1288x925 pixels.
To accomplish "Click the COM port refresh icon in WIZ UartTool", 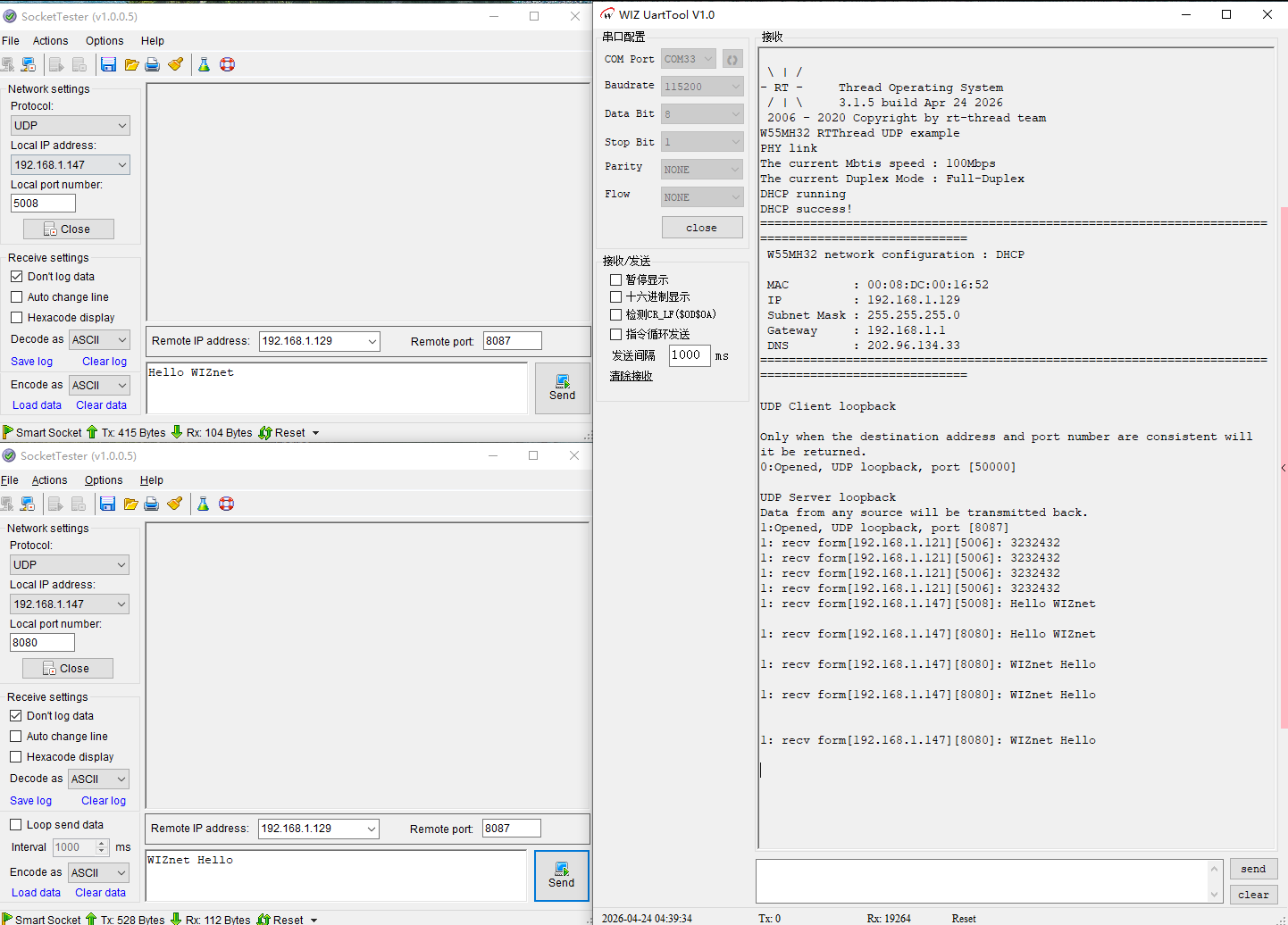I will [x=732, y=59].
